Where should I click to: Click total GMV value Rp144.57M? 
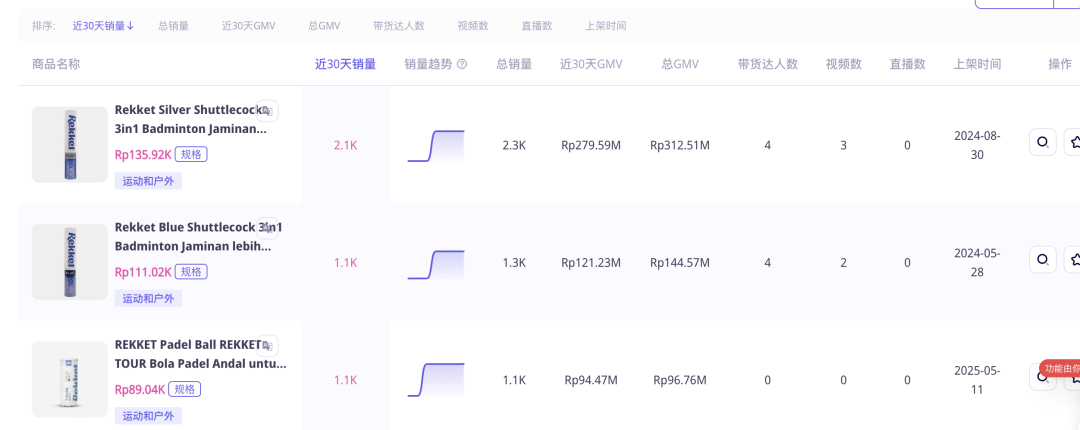680,263
